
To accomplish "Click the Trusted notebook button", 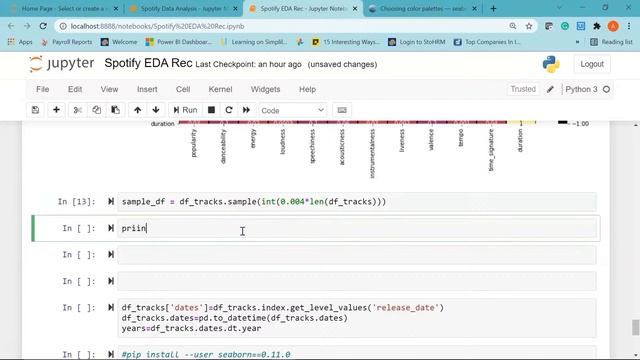I will tap(523, 89).
